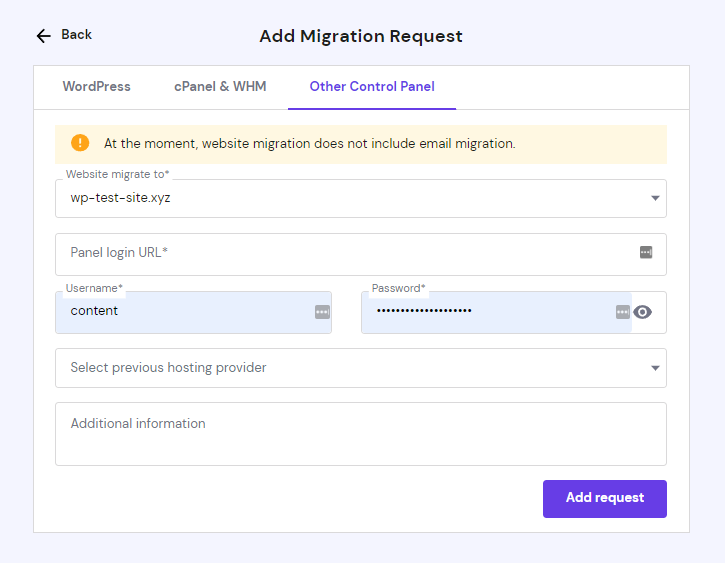Select the Other Control Panel tab
This screenshot has width=725, height=563.
372,87
